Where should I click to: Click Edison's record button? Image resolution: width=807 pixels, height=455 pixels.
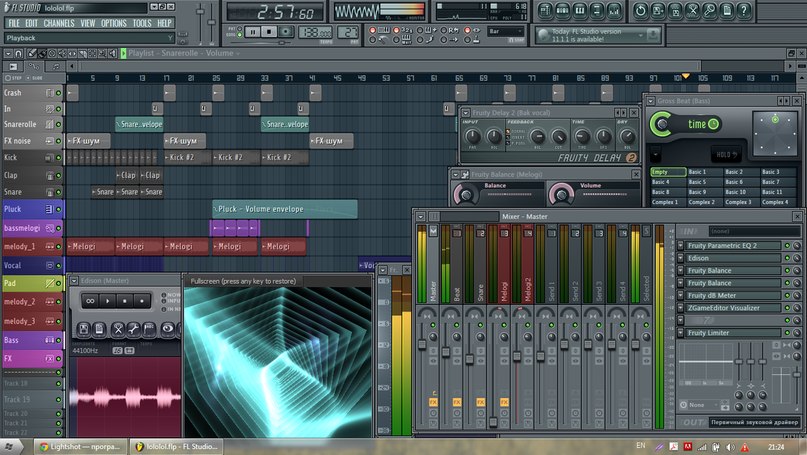click(142, 301)
